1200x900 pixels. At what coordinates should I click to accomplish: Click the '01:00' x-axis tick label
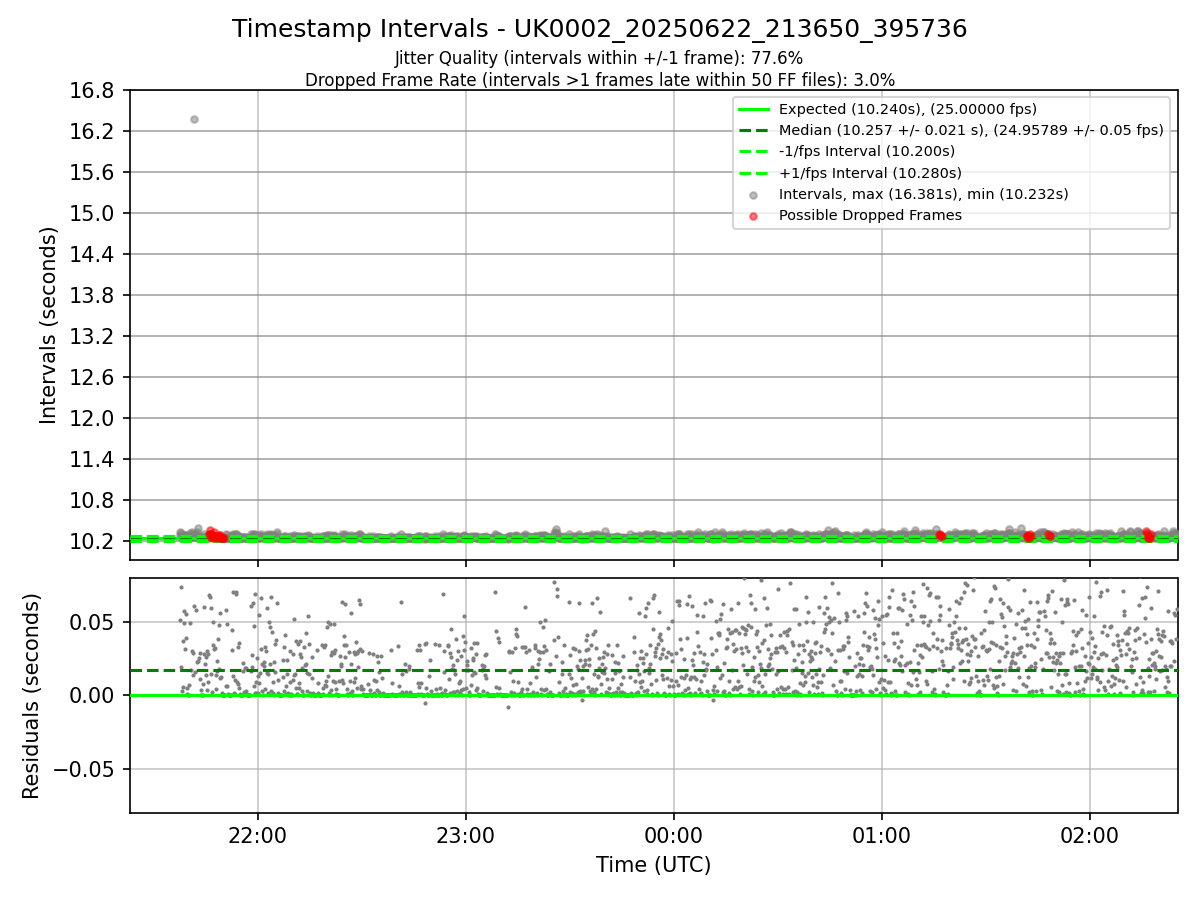881,834
